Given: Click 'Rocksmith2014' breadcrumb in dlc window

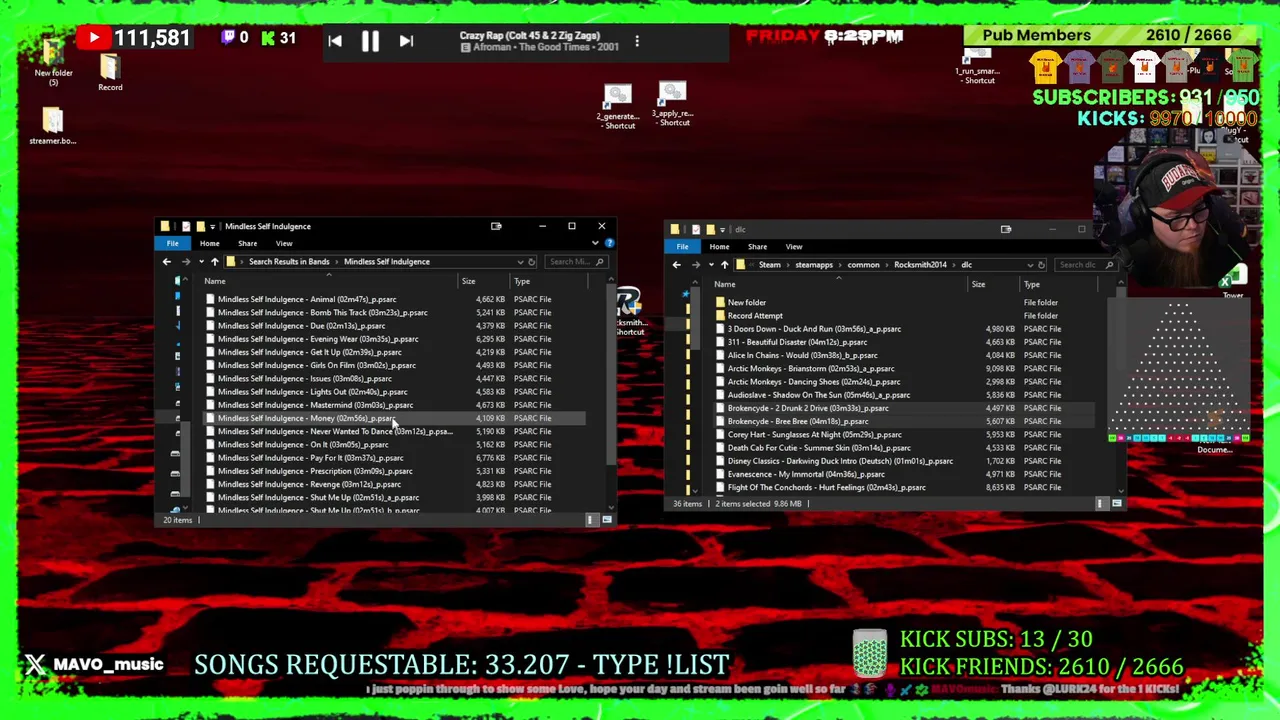Looking at the screenshot, I should pos(920,265).
